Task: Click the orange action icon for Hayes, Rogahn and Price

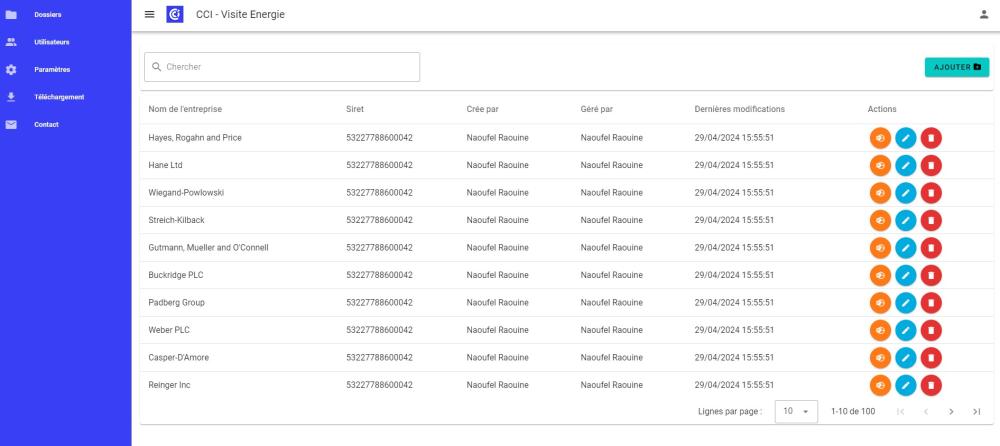Action: (x=880, y=138)
